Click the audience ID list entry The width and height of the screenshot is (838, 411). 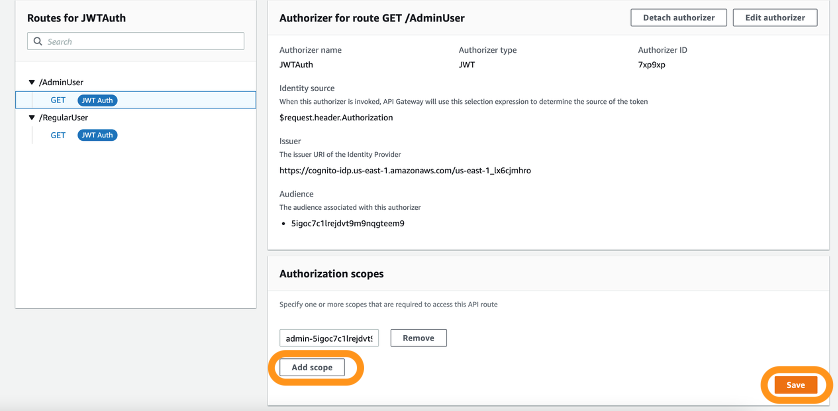[x=346, y=222]
